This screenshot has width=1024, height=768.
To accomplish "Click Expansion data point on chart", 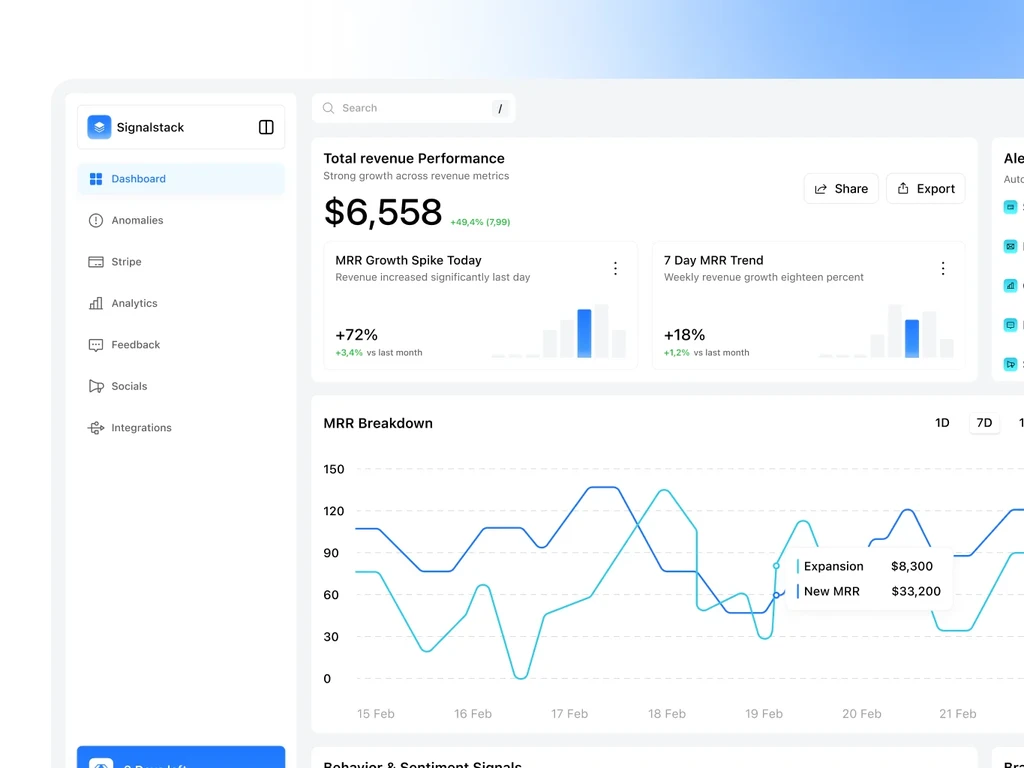I will (x=776, y=566).
